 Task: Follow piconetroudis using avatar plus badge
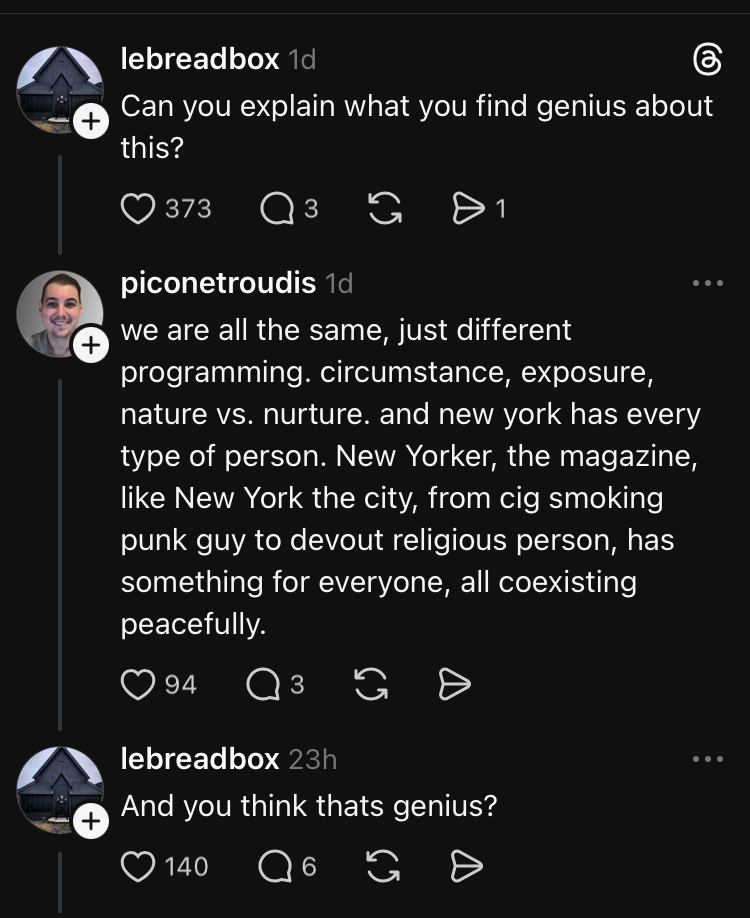[x=91, y=347]
